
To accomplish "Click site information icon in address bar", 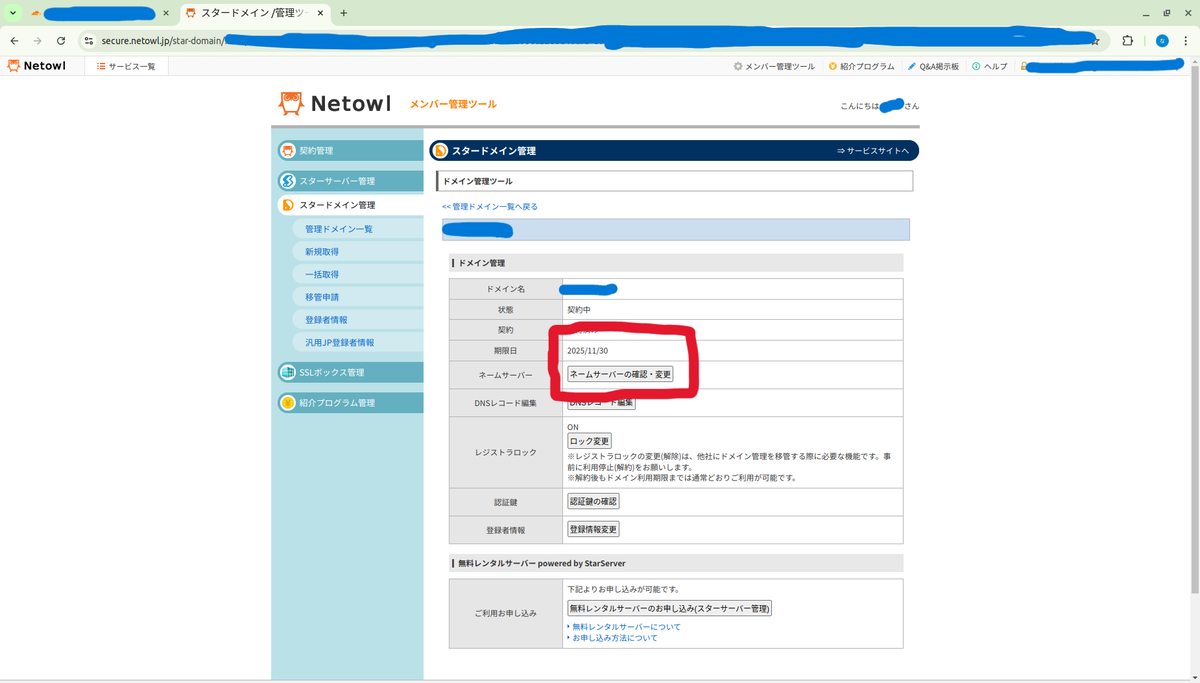I will click(88, 41).
